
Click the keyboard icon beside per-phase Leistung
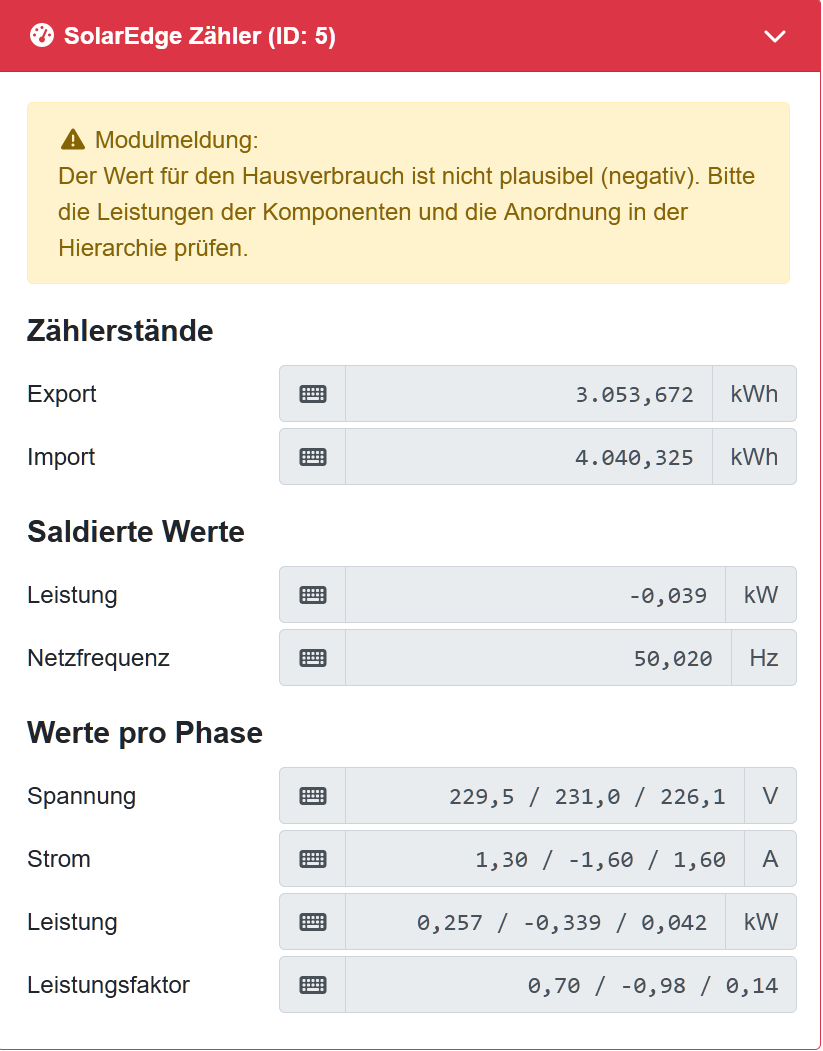coord(313,922)
